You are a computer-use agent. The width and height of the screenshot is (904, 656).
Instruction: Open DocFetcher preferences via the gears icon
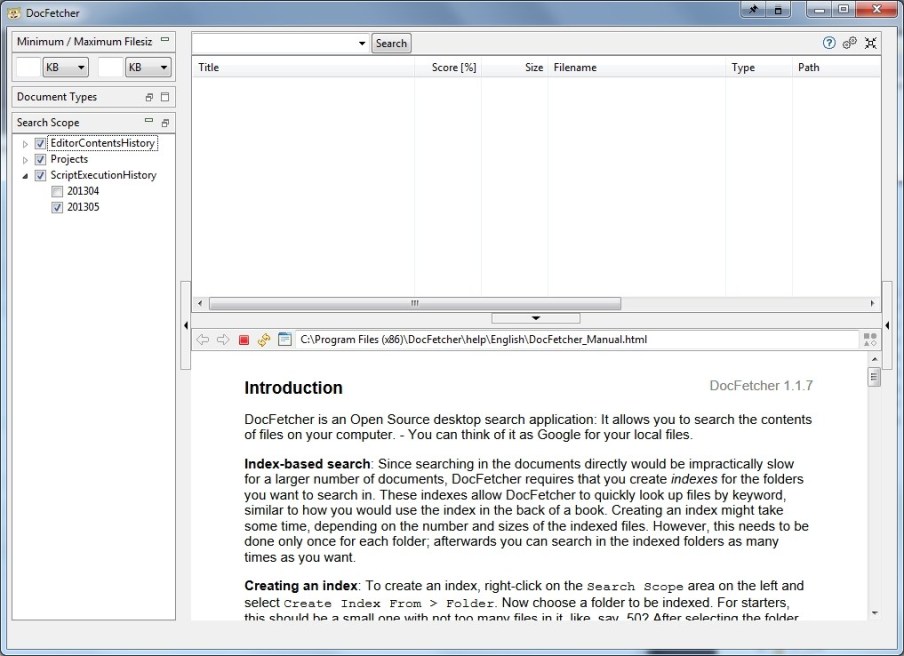(849, 43)
